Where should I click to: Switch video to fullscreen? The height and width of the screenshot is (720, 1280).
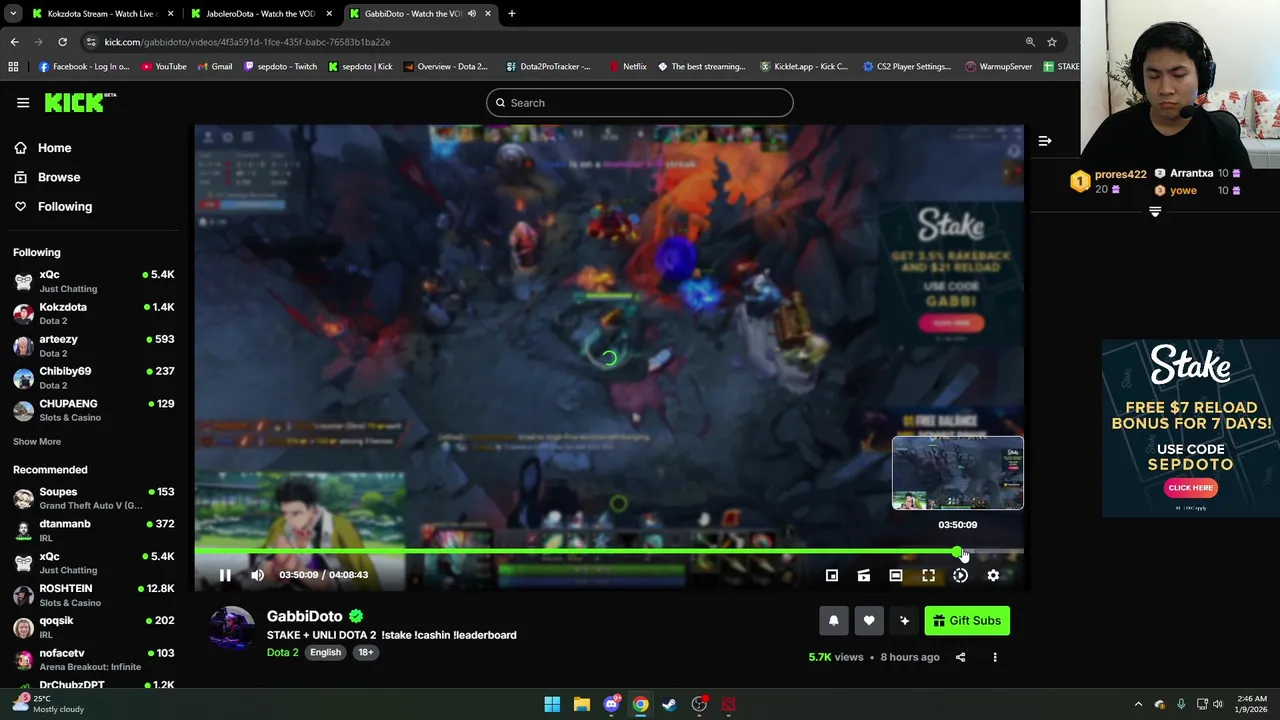tap(928, 575)
